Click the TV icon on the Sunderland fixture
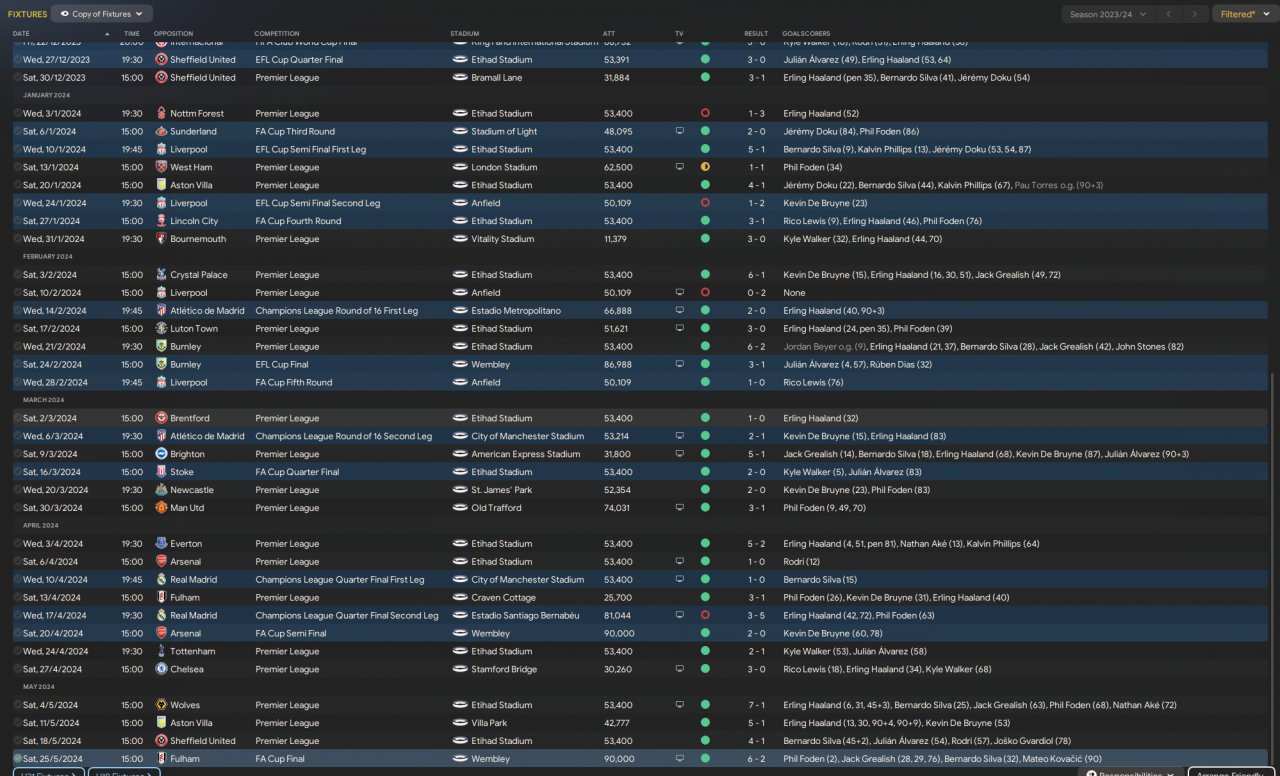 point(680,132)
